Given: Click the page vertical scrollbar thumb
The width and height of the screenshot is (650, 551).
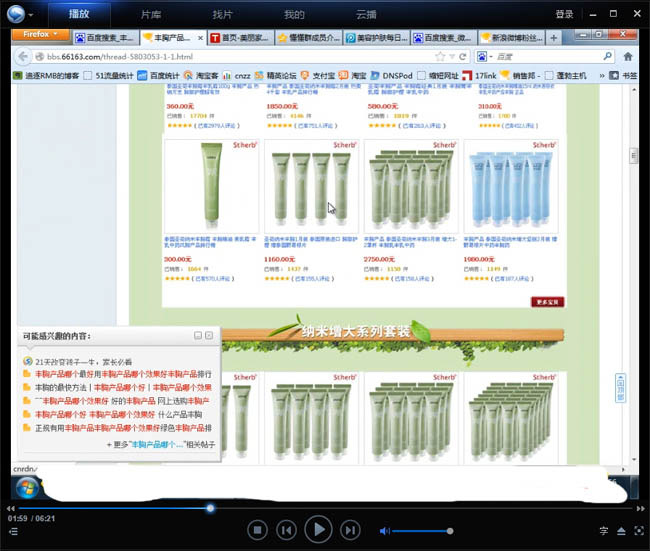Looking at the screenshot, I should pos(633,156).
